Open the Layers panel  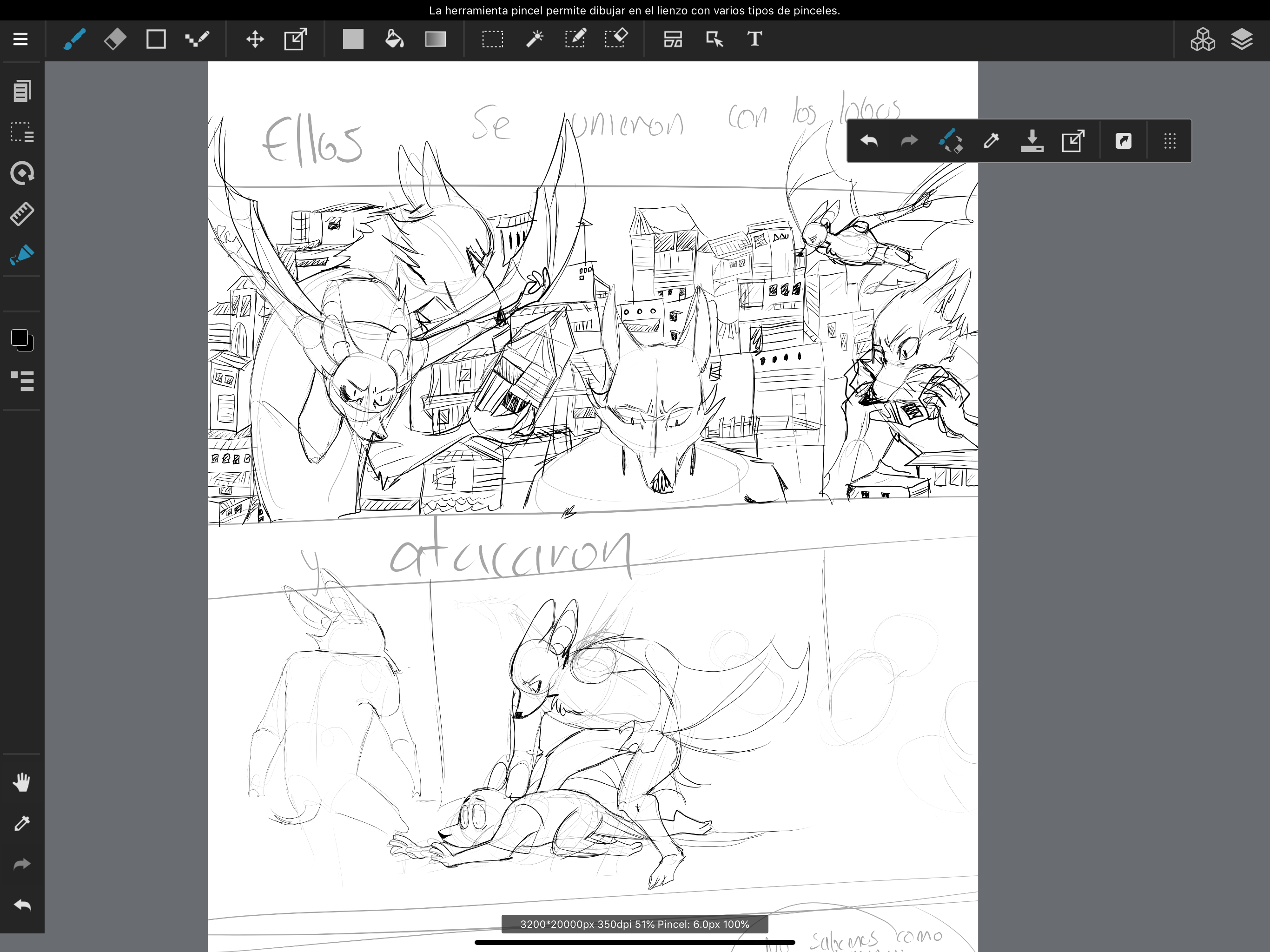pos(1241,39)
